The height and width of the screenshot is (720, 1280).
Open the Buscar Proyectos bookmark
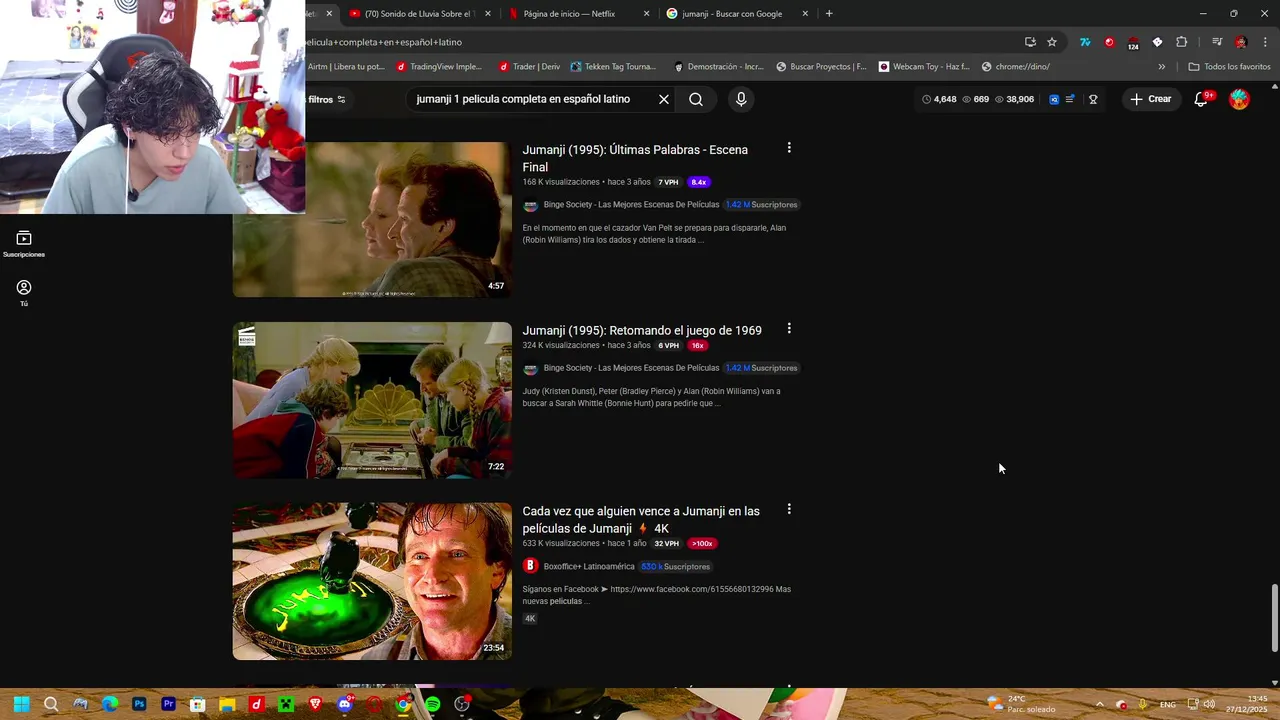821,67
